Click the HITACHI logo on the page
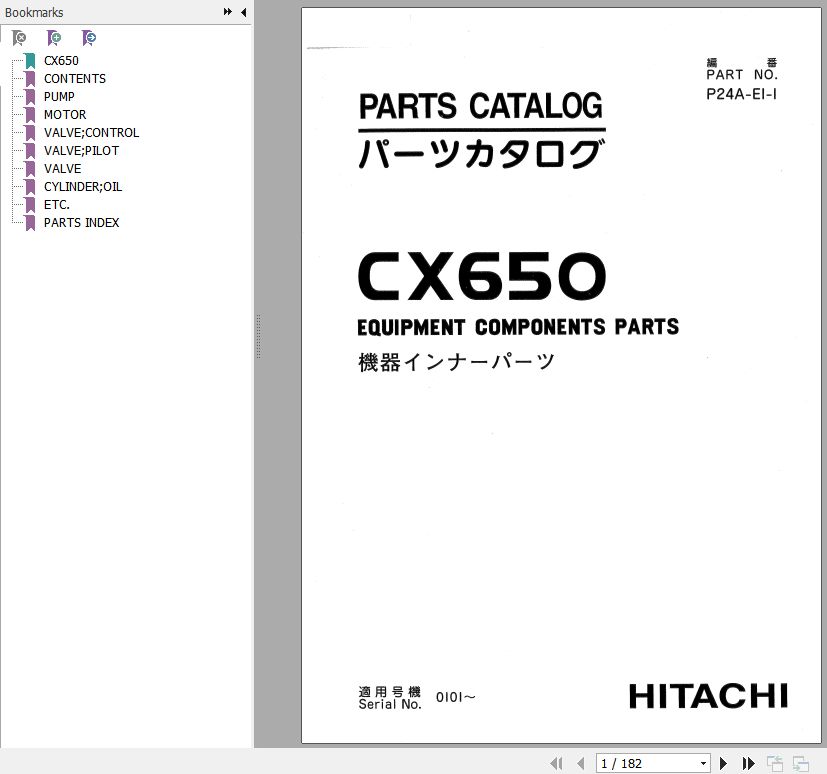The image size is (827, 774). pyautogui.click(x=708, y=696)
